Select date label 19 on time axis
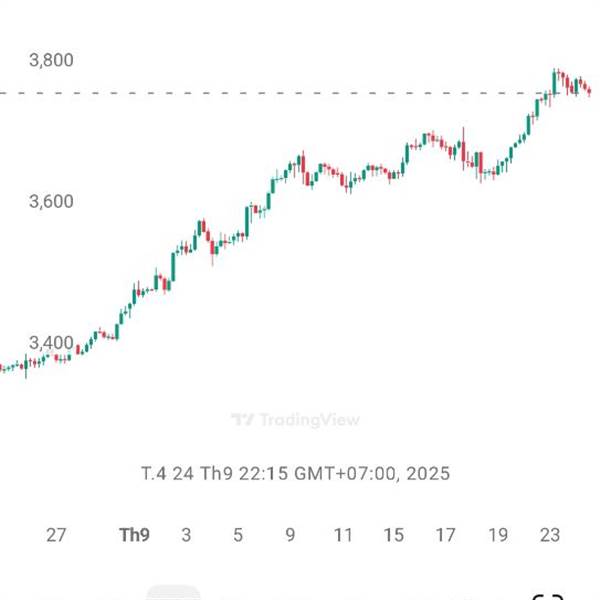The width and height of the screenshot is (600, 600). [x=499, y=535]
